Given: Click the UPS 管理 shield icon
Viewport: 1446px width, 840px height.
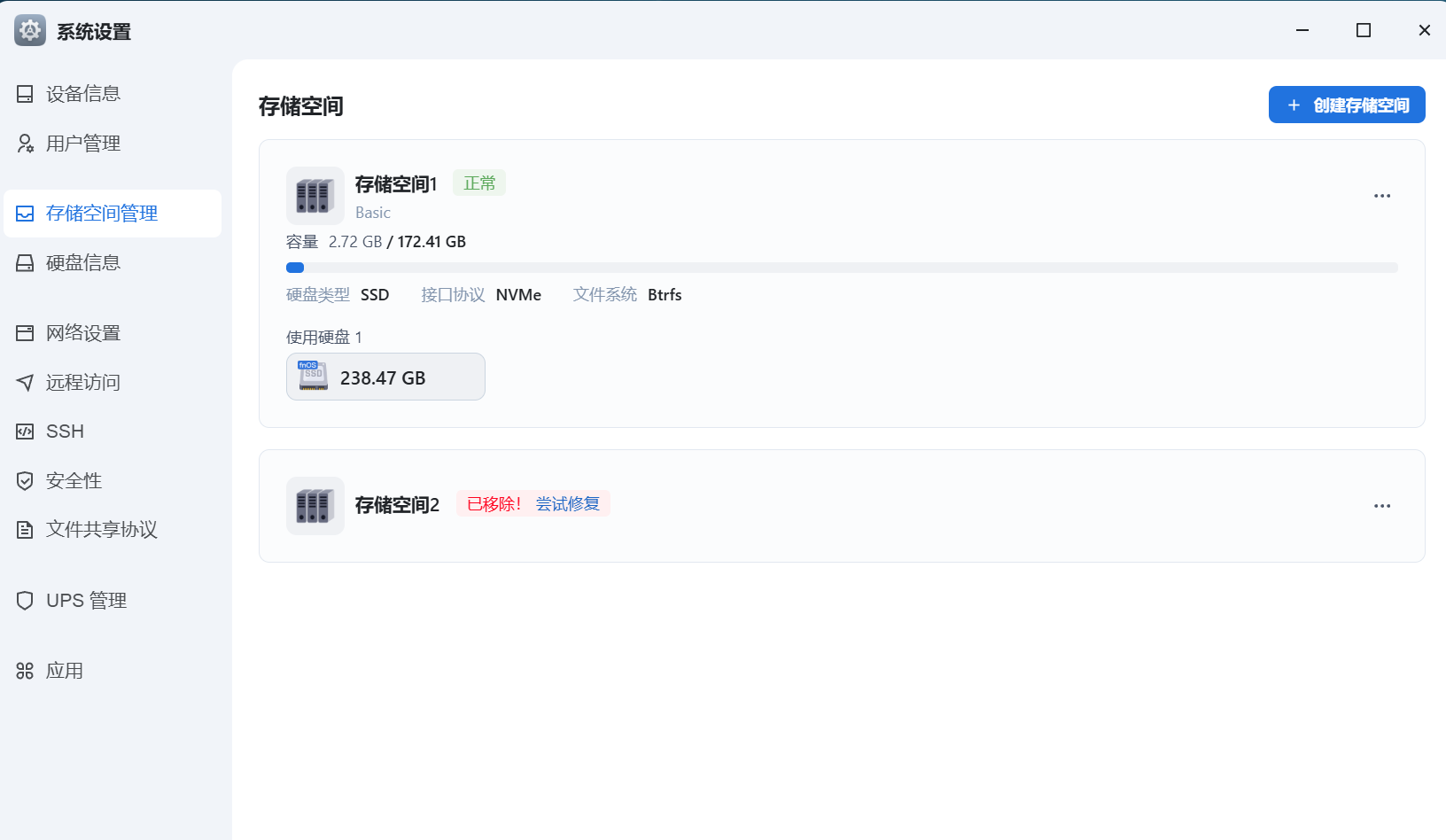Looking at the screenshot, I should [x=25, y=601].
